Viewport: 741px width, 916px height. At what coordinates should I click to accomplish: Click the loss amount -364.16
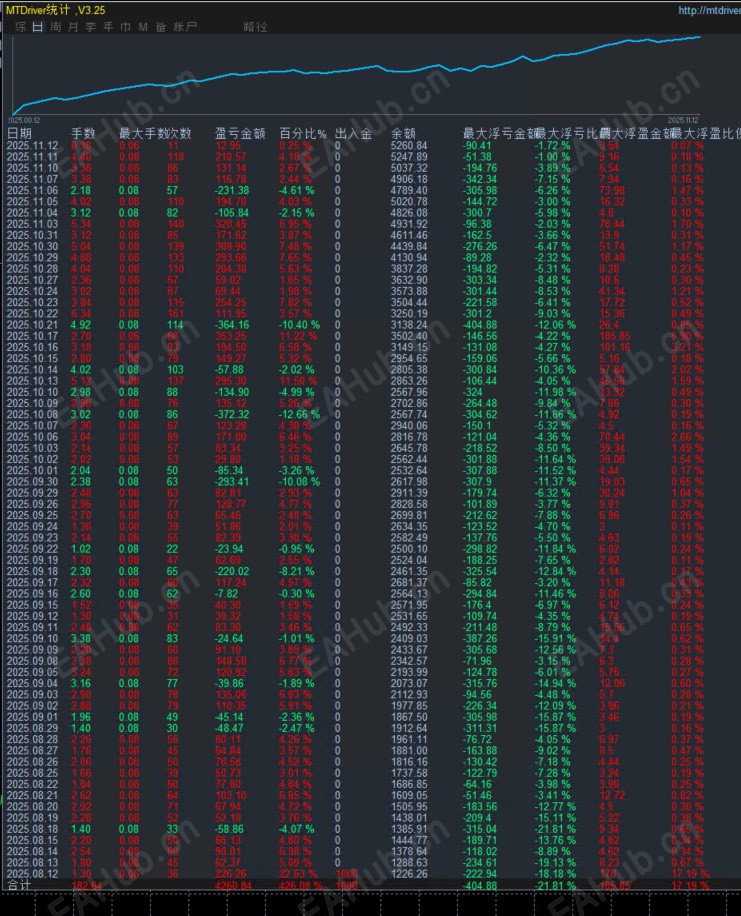click(x=231, y=325)
